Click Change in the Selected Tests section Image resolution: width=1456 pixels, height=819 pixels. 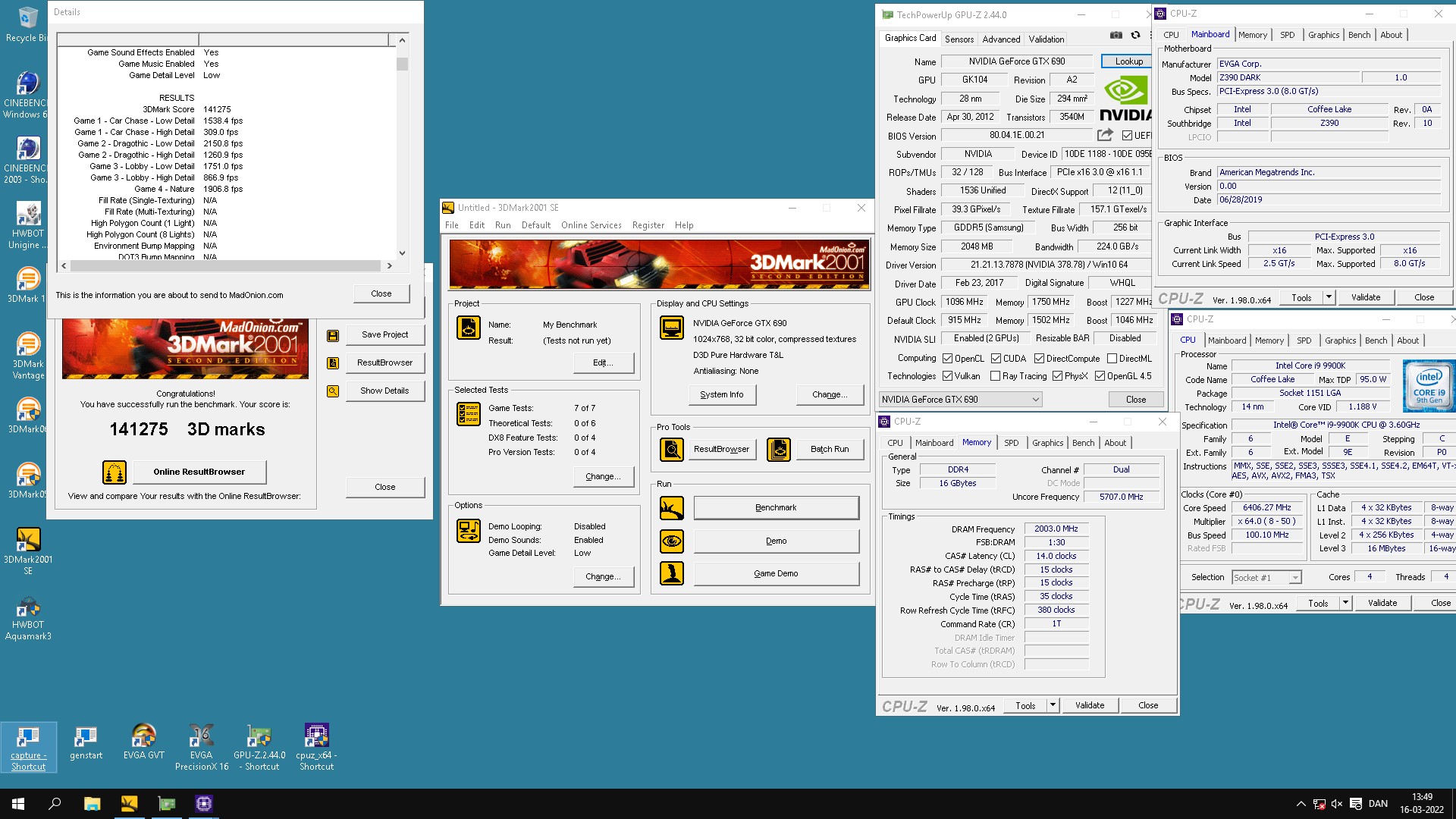point(604,476)
